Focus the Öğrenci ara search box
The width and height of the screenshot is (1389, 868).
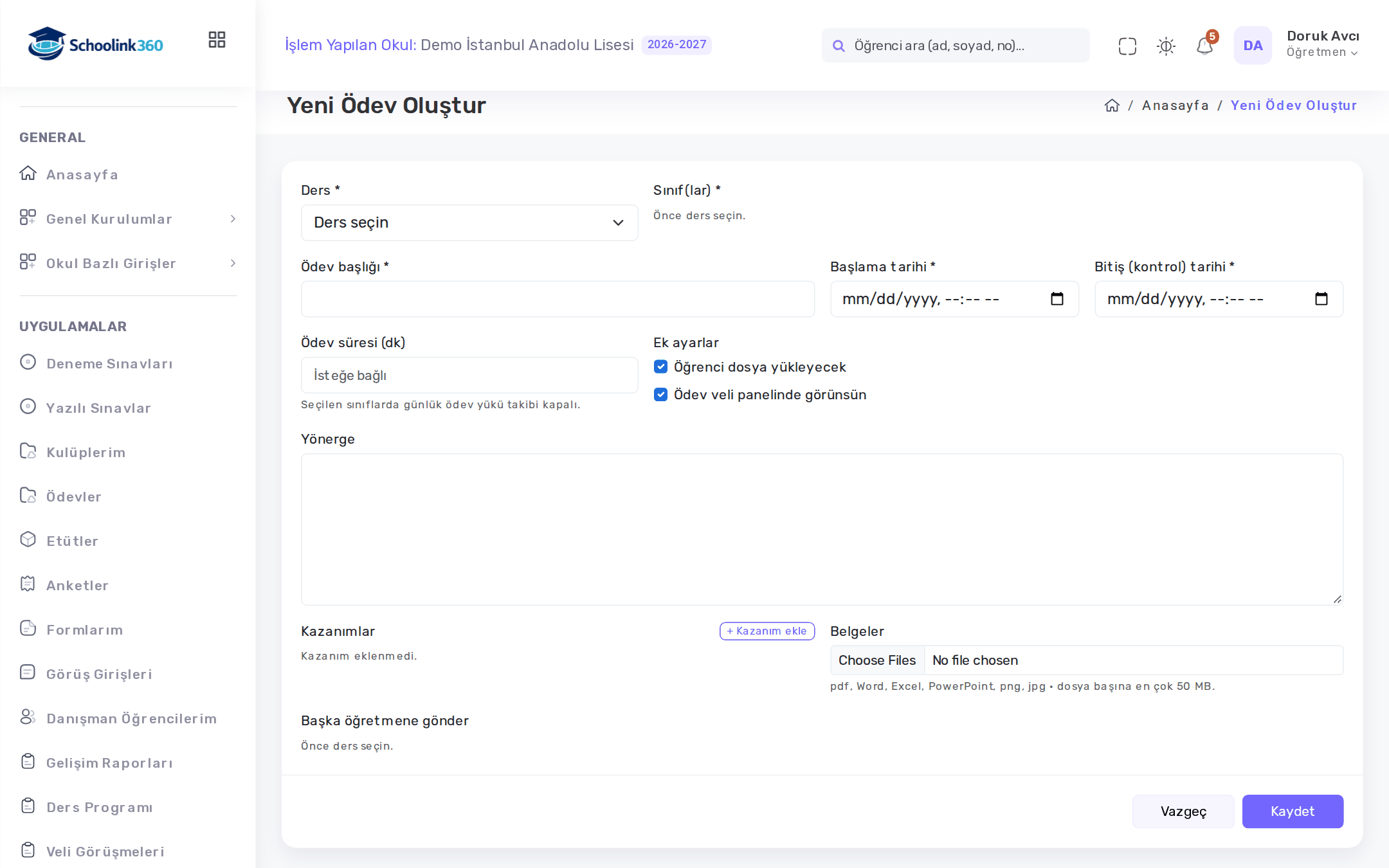tap(956, 46)
